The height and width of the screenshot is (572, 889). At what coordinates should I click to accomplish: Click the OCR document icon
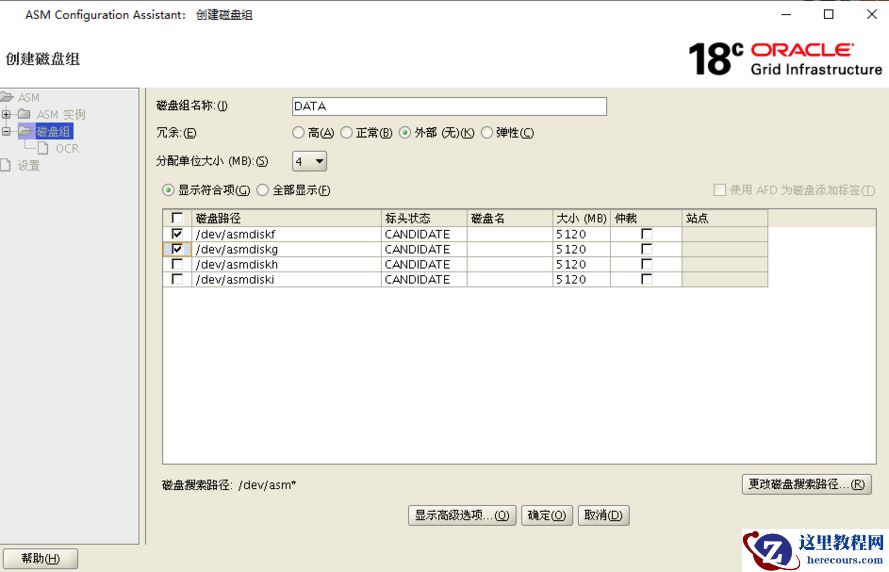tap(43, 149)
